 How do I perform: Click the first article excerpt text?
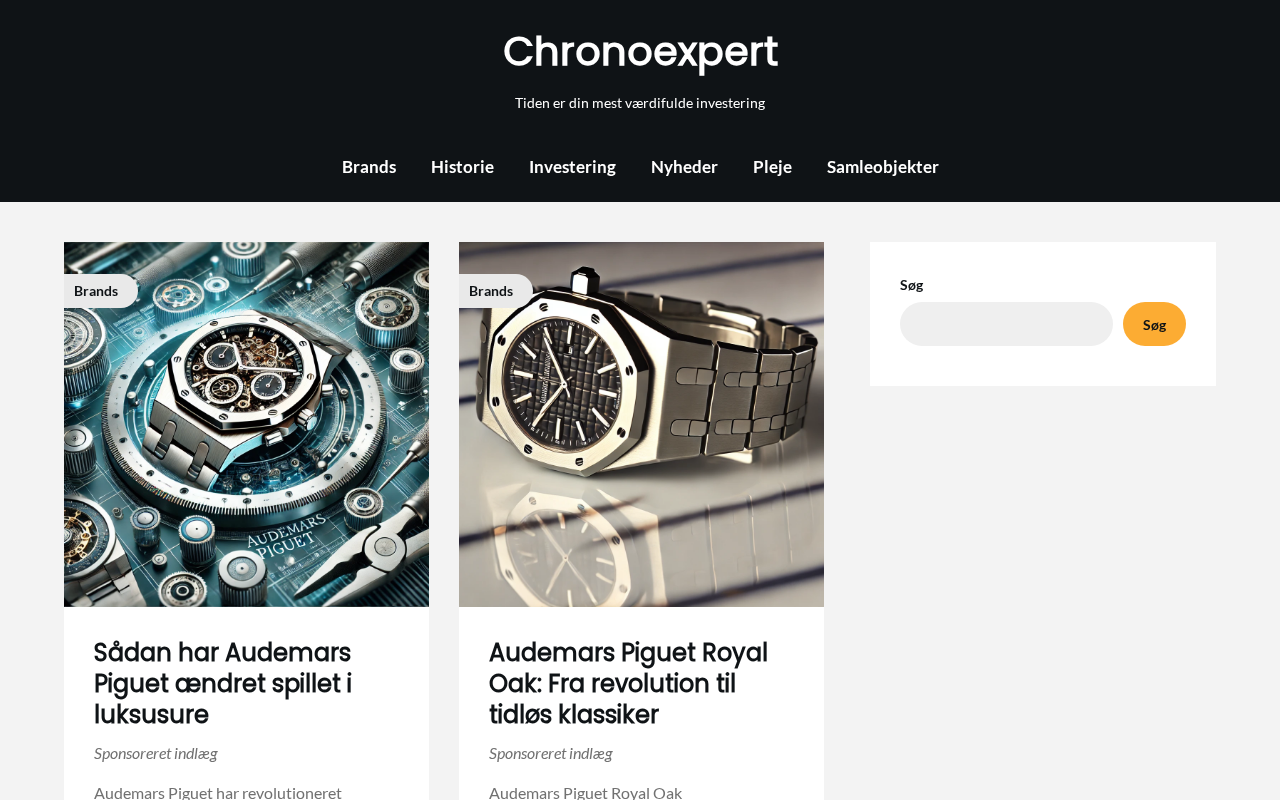(x=218, y=791)
